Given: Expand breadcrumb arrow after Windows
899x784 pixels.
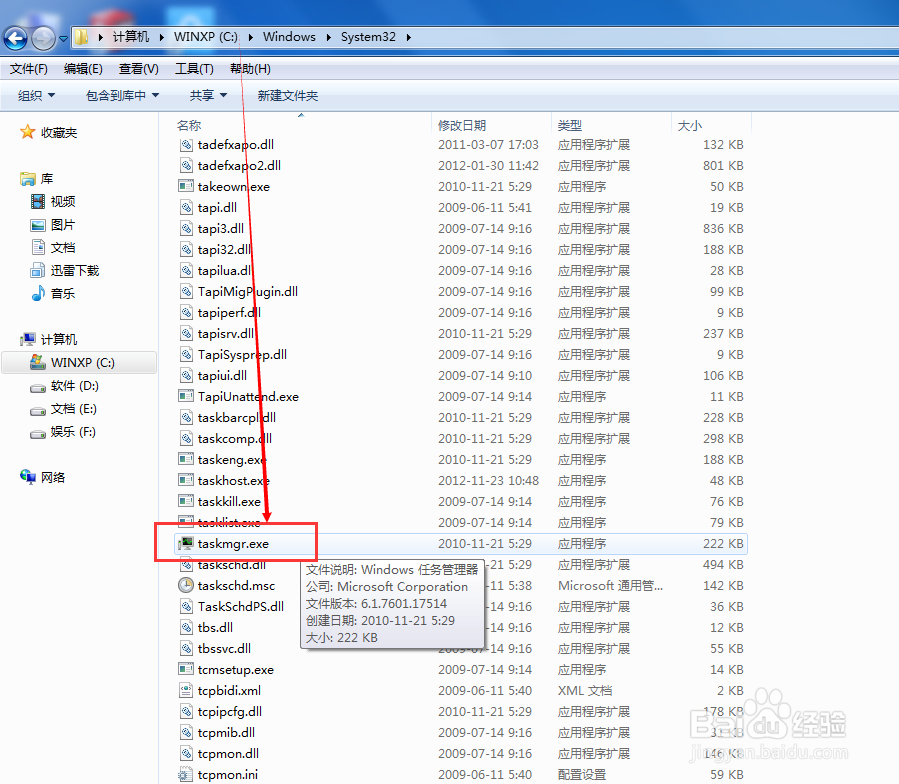Looking at the screenshot, I should [329, 37].
